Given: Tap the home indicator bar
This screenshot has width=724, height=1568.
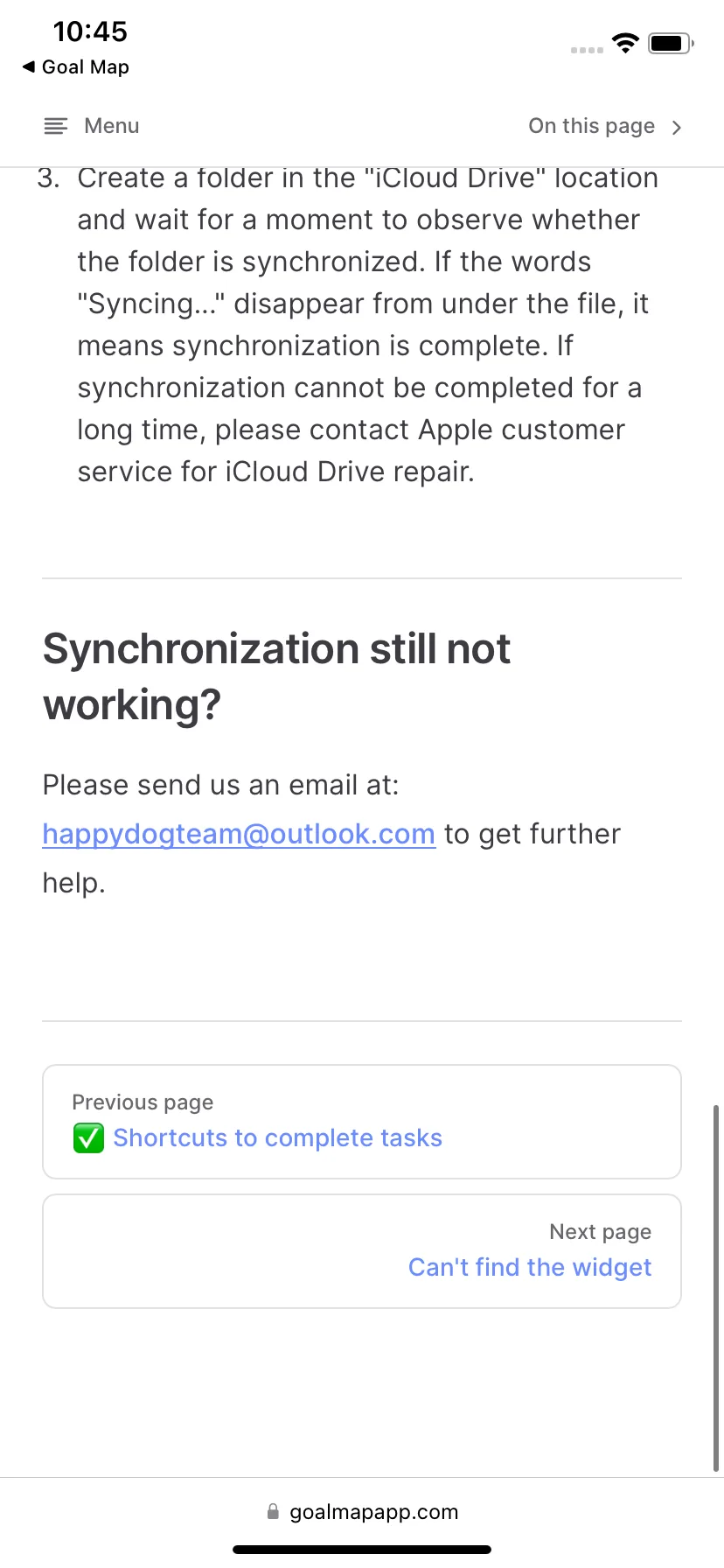Looking at the screenshot, I should 362,1550.
